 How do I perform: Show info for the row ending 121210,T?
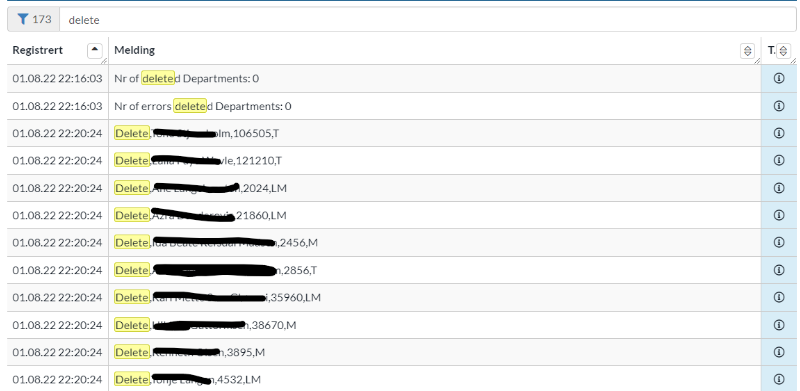[779, 160]
